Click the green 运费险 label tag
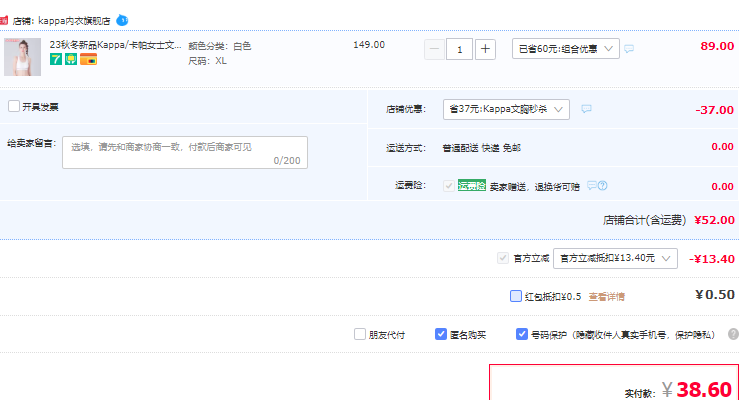This screenshot has width=742, height=400. tap(472, 186)
